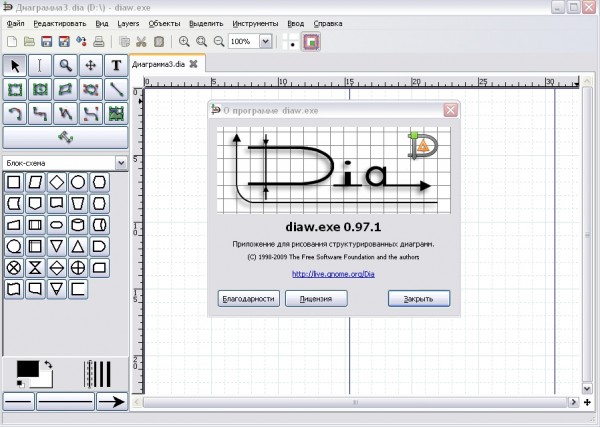Click the Paste clipboard icon
The height and width of the screenshot is (427, 600).
[159, 41]
